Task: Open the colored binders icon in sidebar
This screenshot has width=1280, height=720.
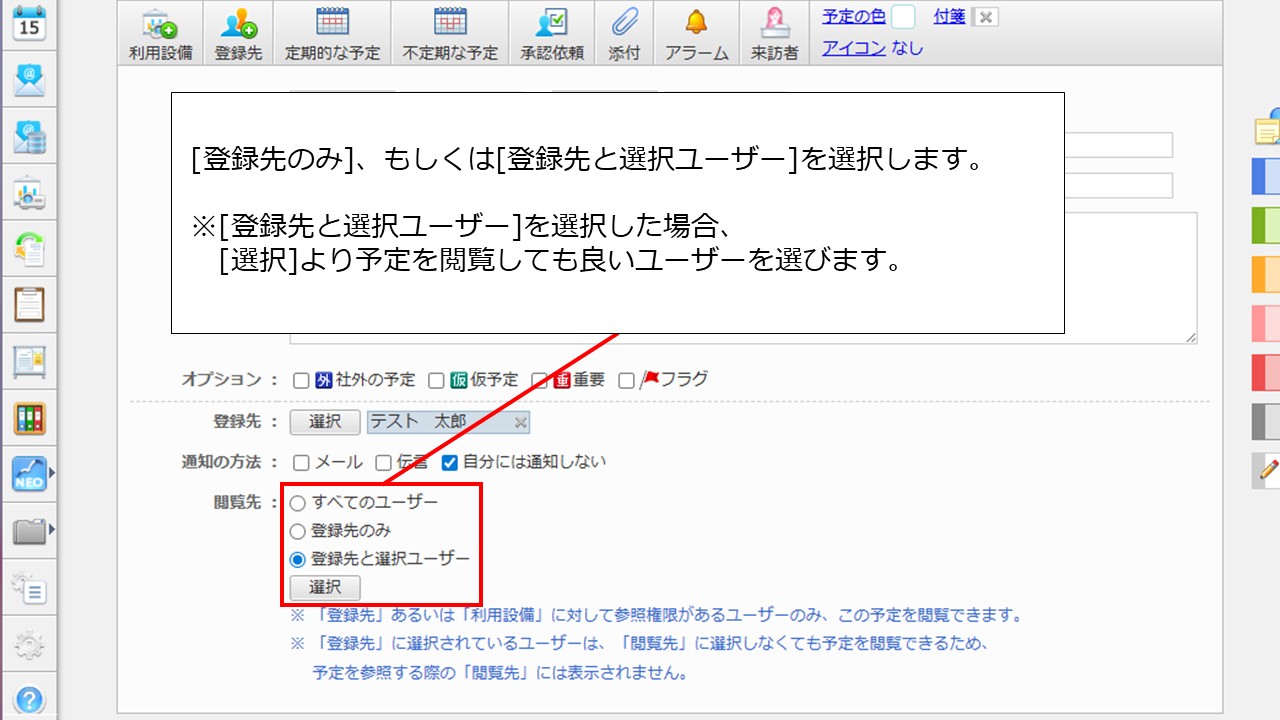Action: (x=29, y=418)
